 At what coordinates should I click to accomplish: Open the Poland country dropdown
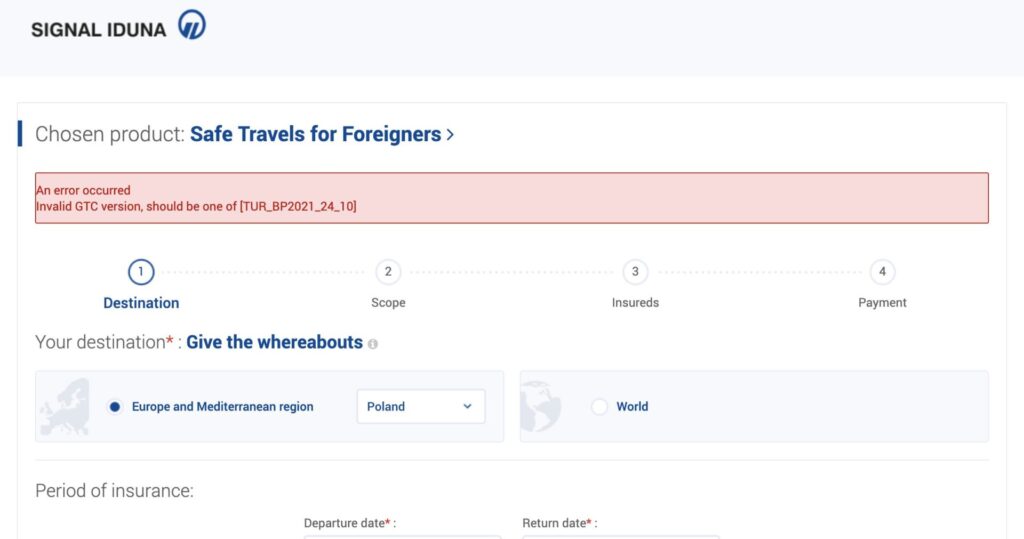(421, 406)
